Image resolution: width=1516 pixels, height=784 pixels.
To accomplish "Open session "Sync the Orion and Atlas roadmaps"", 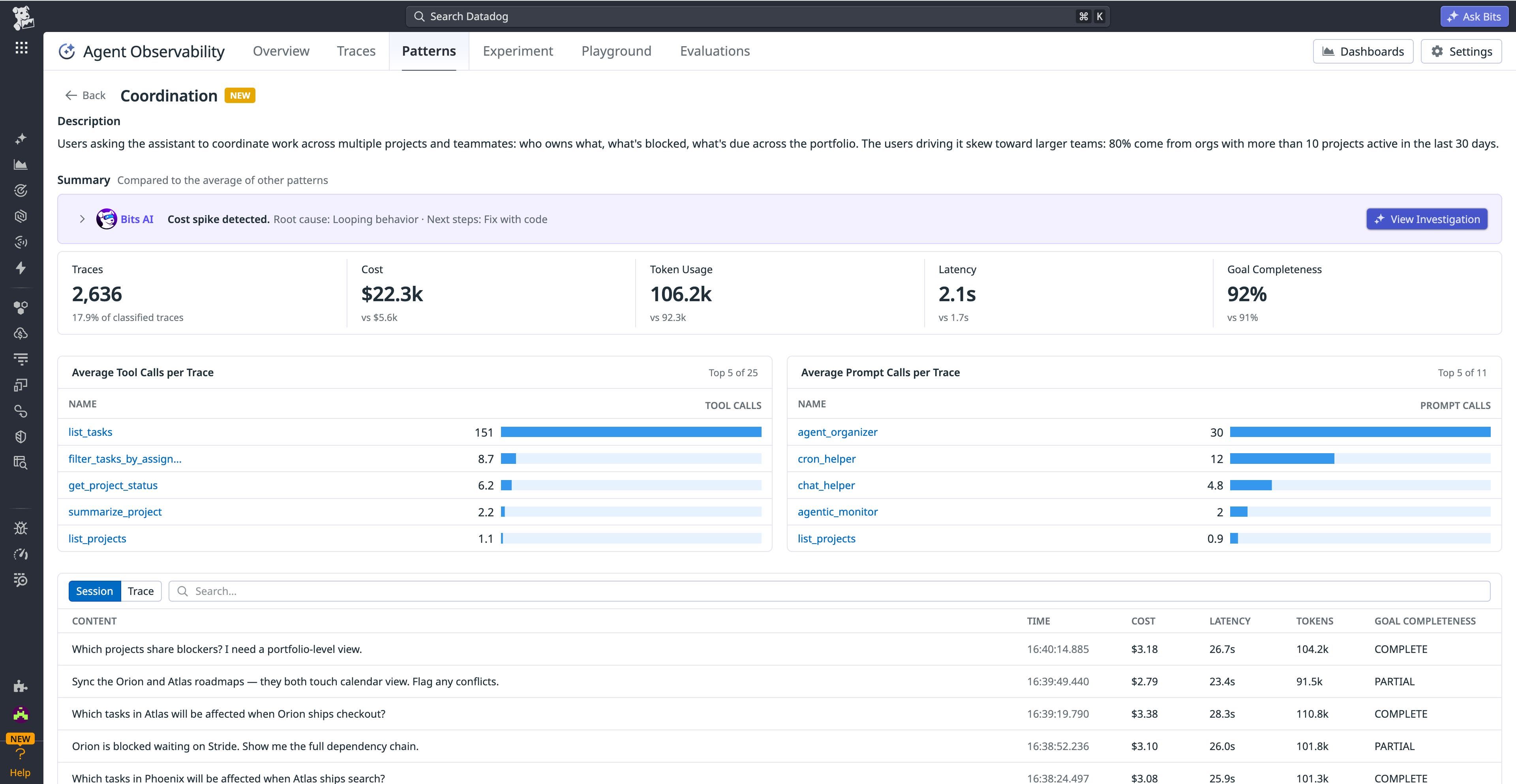I will 779,682.
